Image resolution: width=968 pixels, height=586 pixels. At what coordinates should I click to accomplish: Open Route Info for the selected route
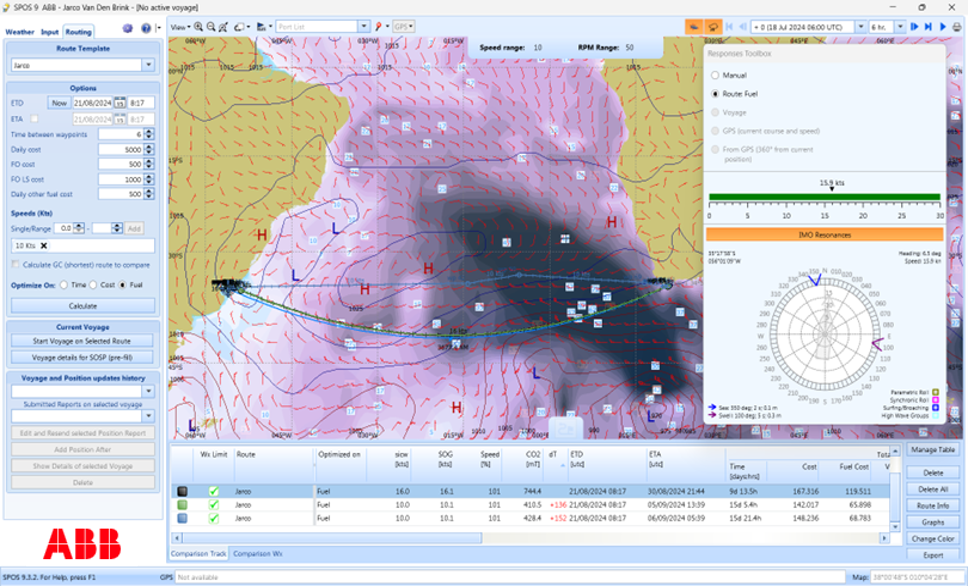[933, 506]
